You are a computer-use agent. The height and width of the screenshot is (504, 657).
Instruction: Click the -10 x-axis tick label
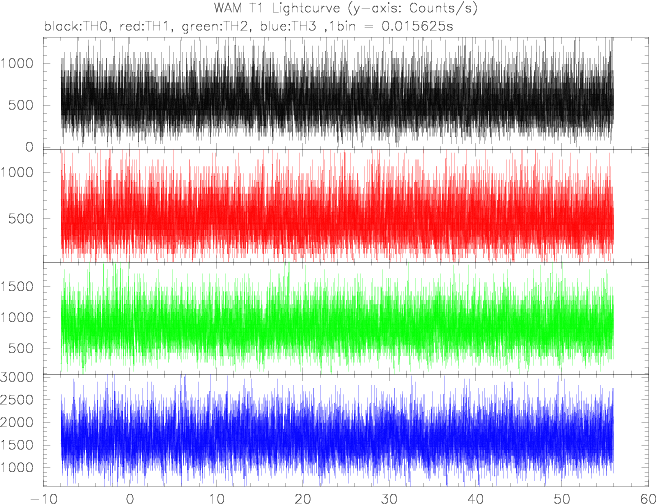(44, 499)
